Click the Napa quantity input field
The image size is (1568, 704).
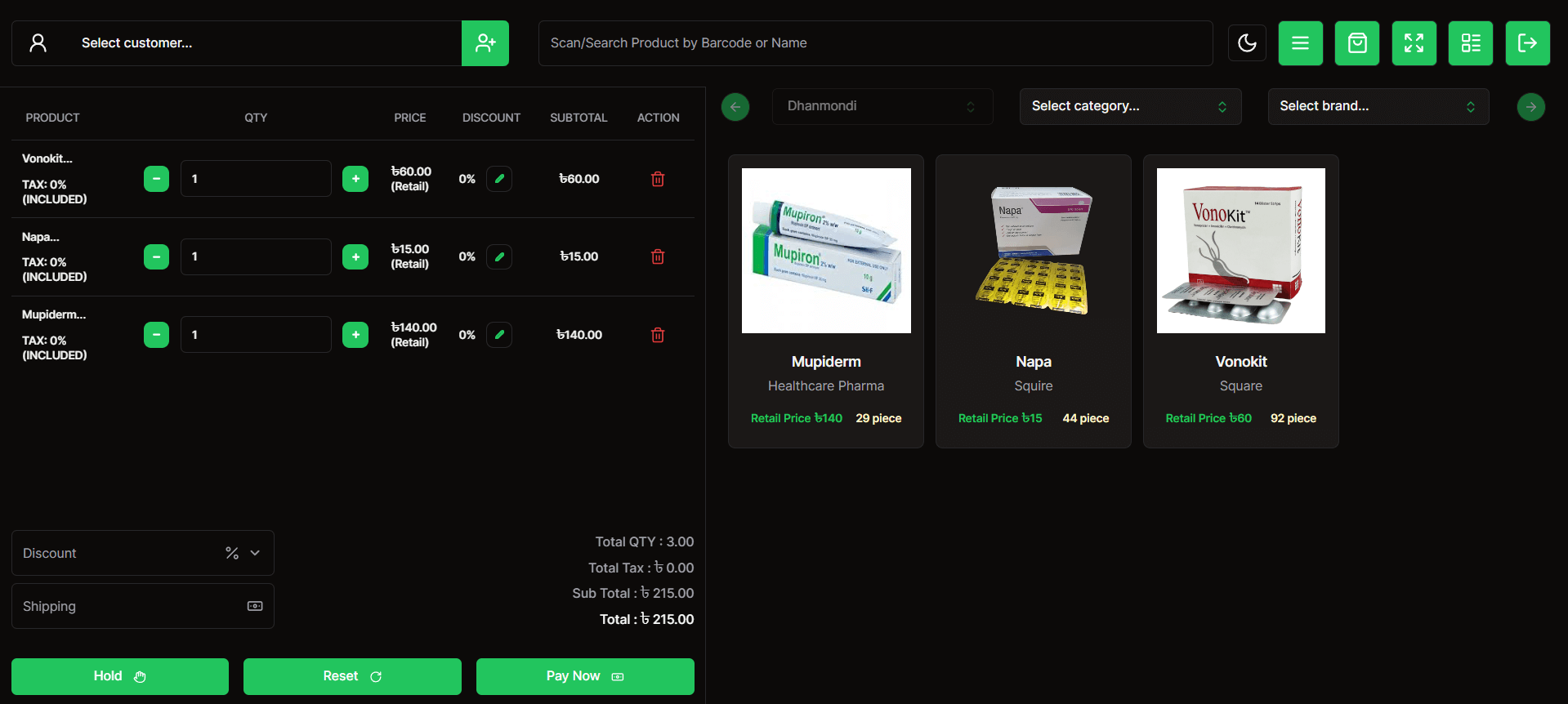tap(256, 256)
